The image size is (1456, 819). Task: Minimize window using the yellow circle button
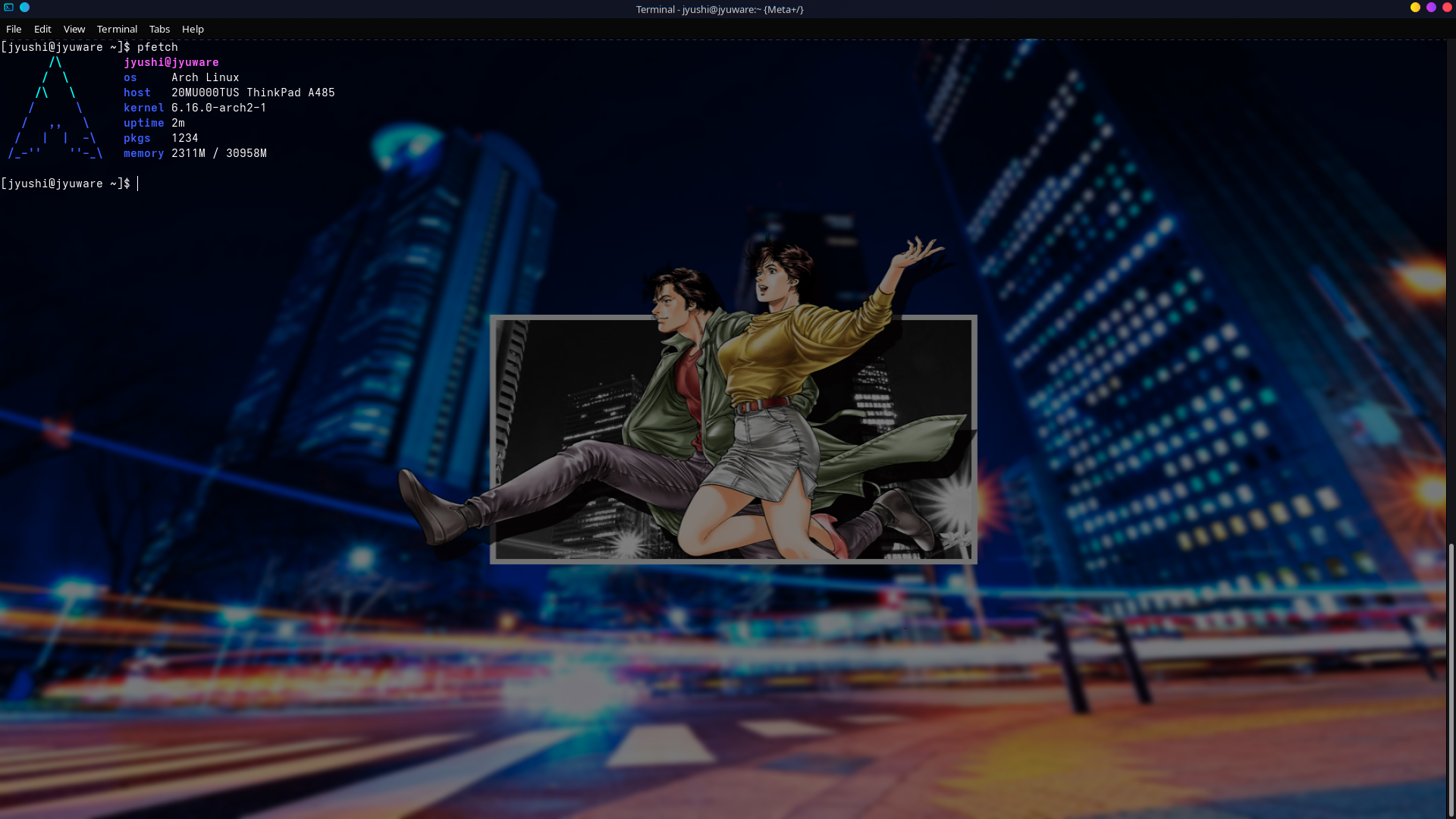(x=1415, y=8)
